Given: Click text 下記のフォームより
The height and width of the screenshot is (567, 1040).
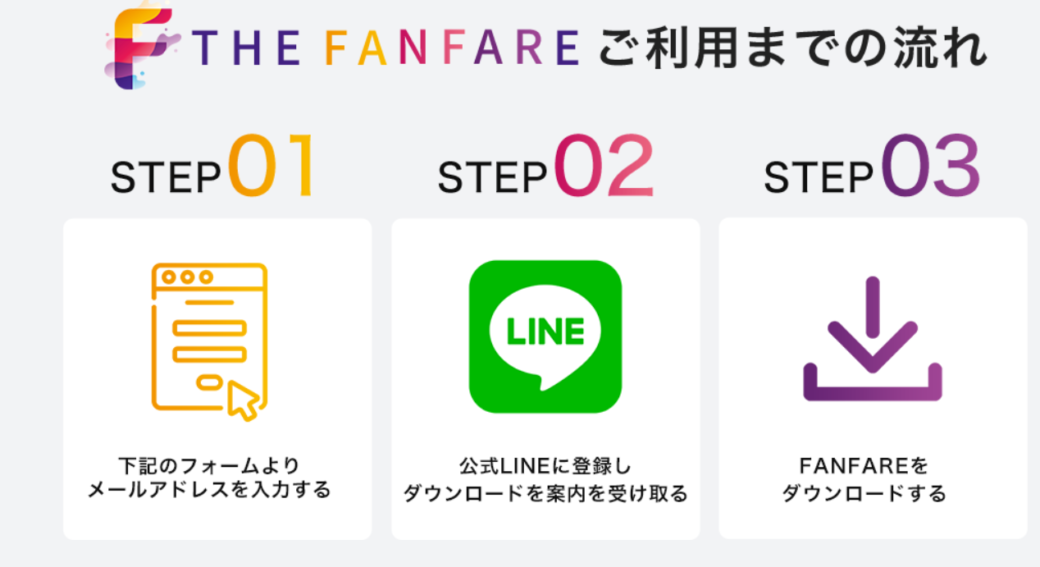Looking at the screenshot, I should pyautogui.click(x=210, y=466).
